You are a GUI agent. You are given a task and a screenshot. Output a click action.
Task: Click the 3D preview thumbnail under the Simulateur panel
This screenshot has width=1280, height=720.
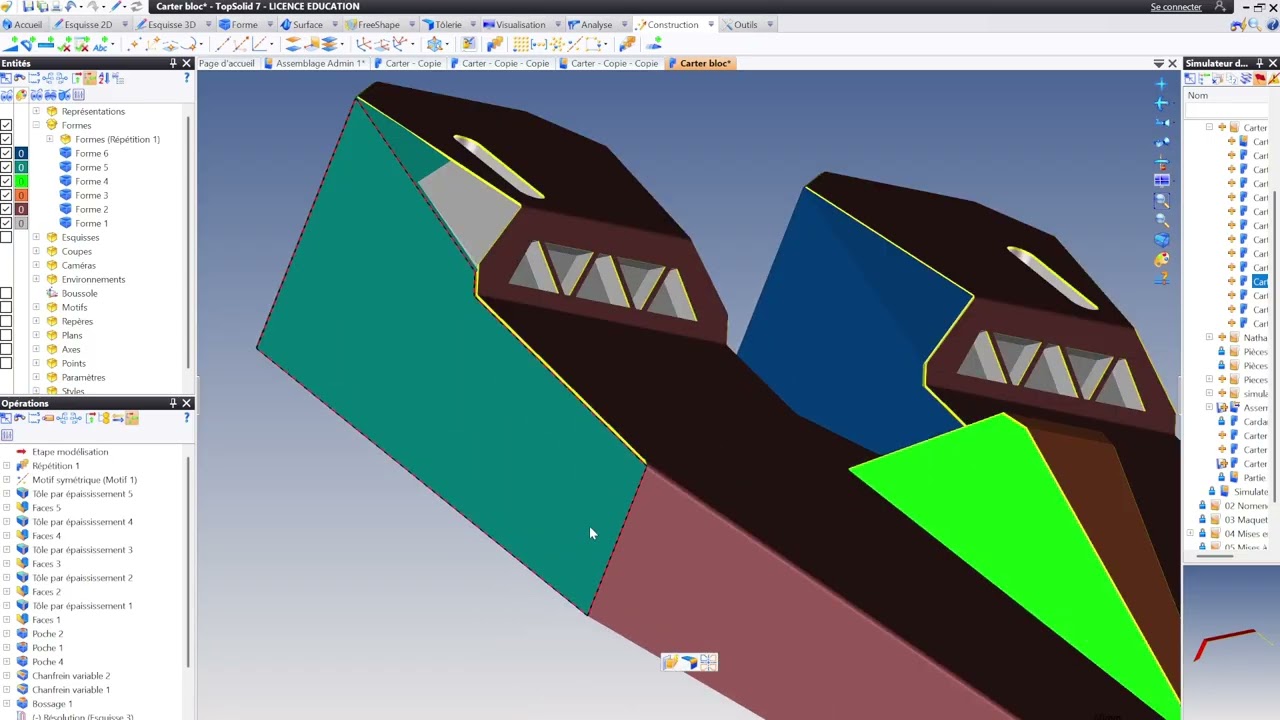pos(1231,642)
